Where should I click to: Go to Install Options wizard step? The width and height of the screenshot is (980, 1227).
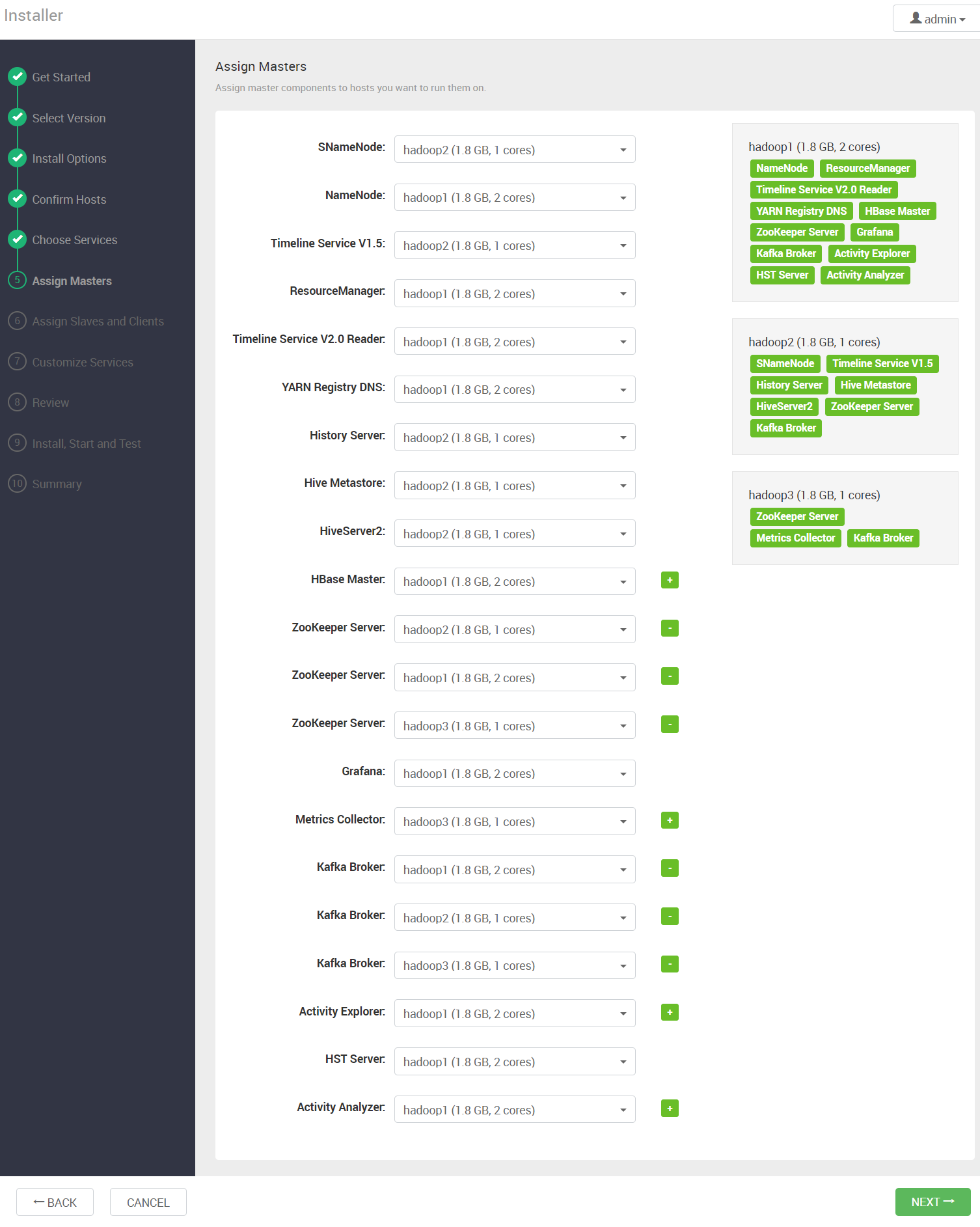pyautogui.click(x=69, y=158)
